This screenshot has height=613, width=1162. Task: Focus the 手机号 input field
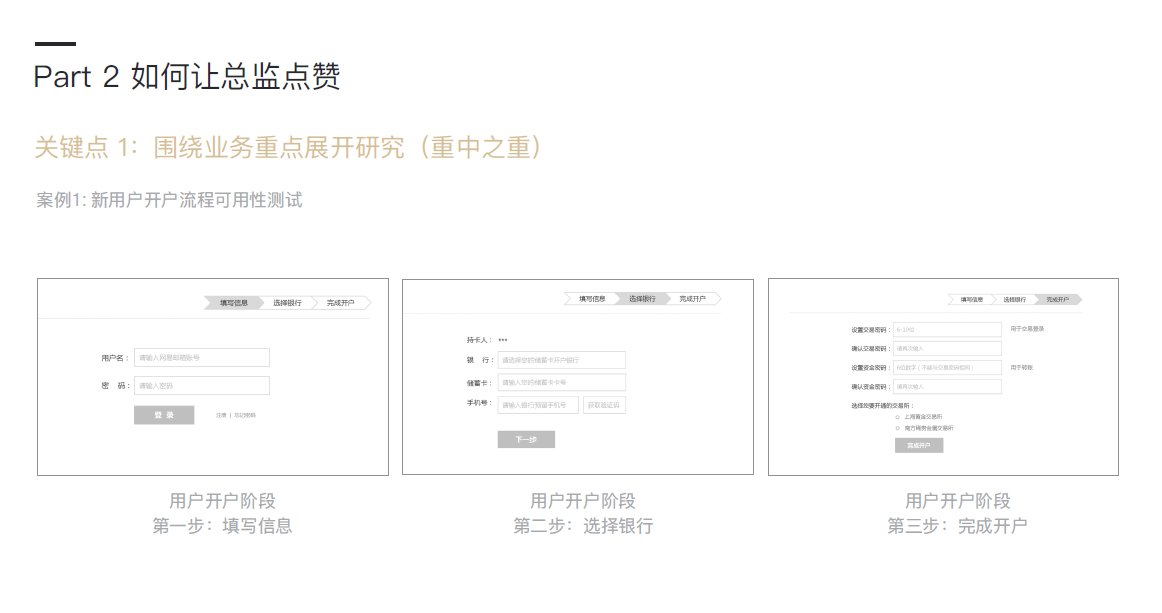point(538,405)
